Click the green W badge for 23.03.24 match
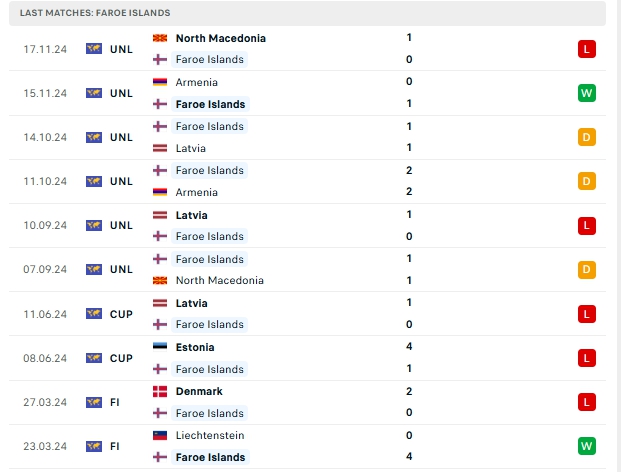 tap(587, 446)
